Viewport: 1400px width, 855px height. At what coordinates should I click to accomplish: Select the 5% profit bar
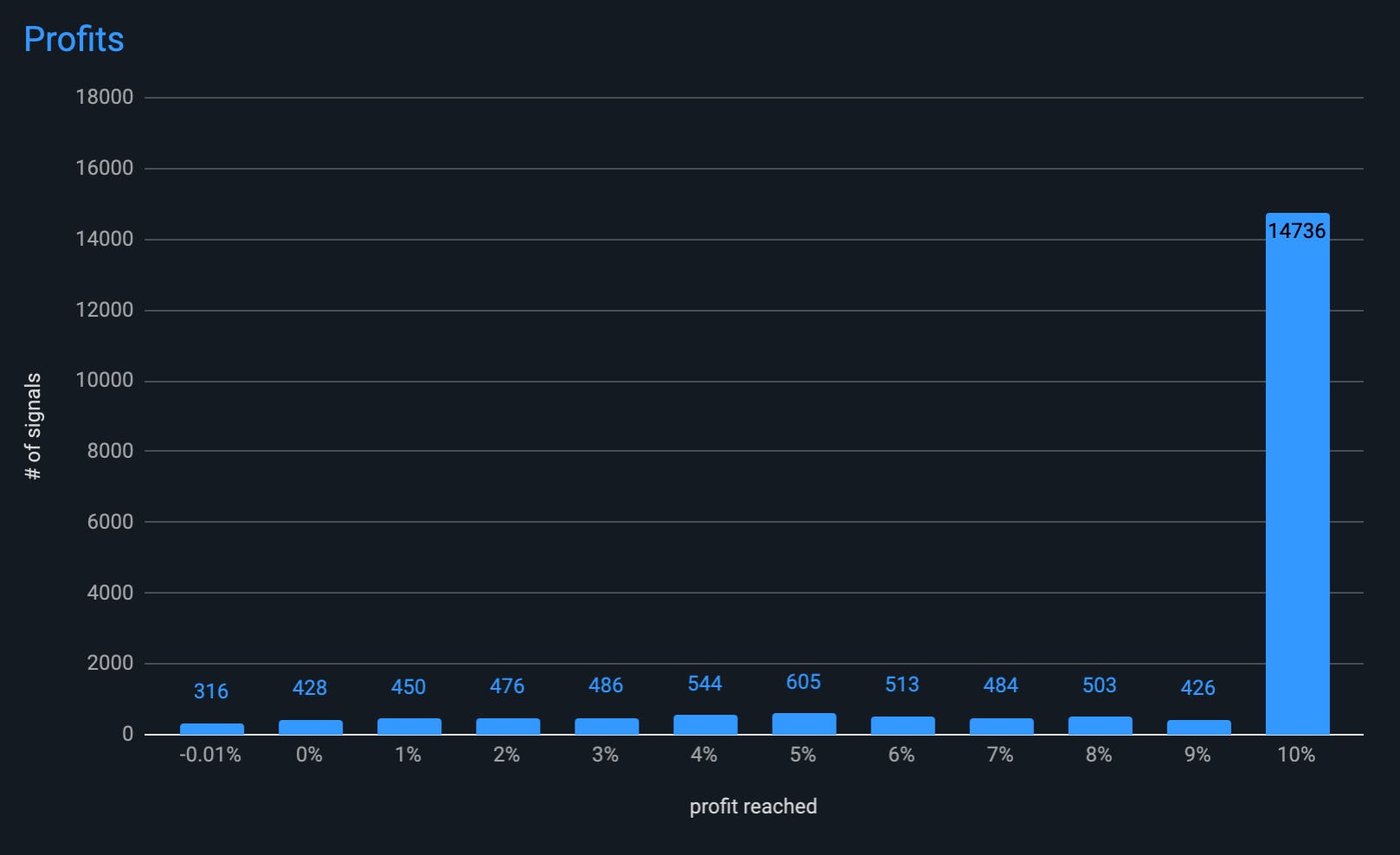click(x=804, y=723)
